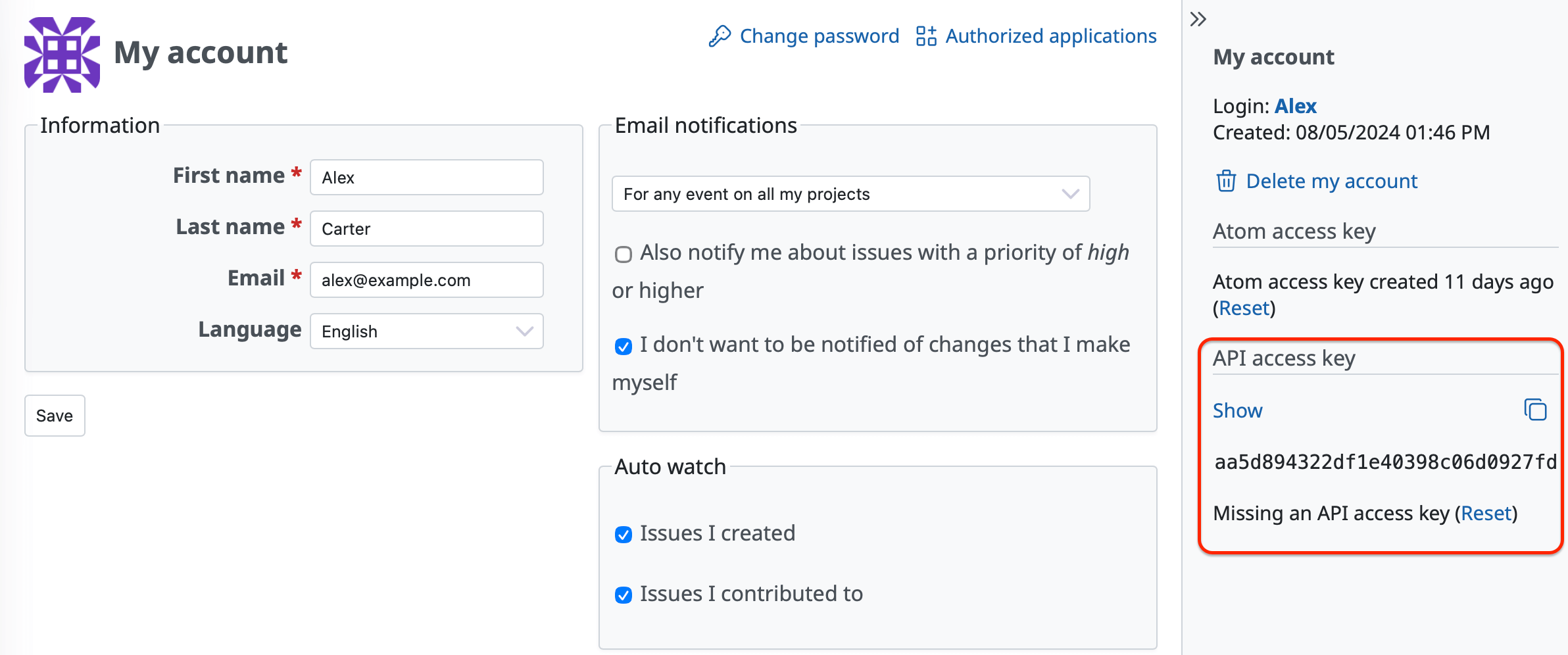Uncheck don't notify me of my changes
Viewport: 1568px width, 655px height.
click(624, 347)
